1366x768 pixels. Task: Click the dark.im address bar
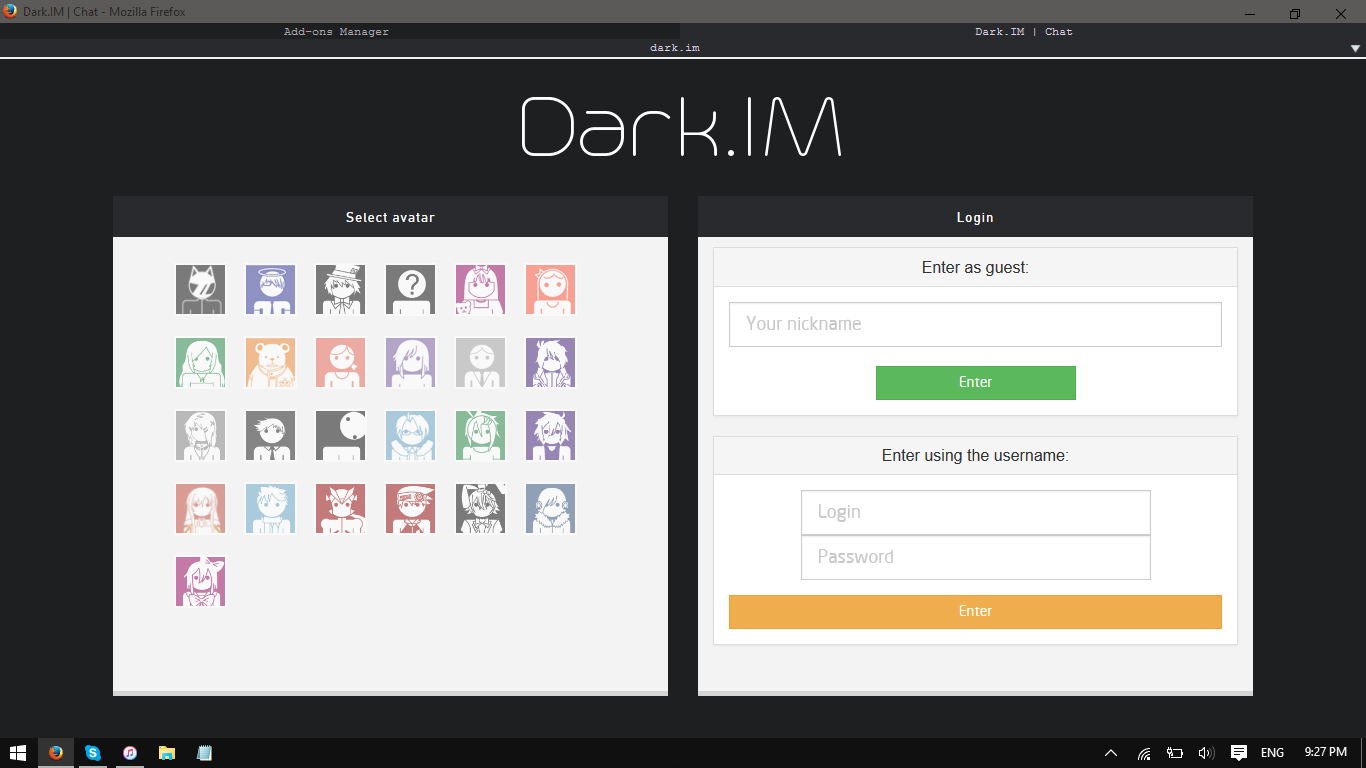point(674,48)
